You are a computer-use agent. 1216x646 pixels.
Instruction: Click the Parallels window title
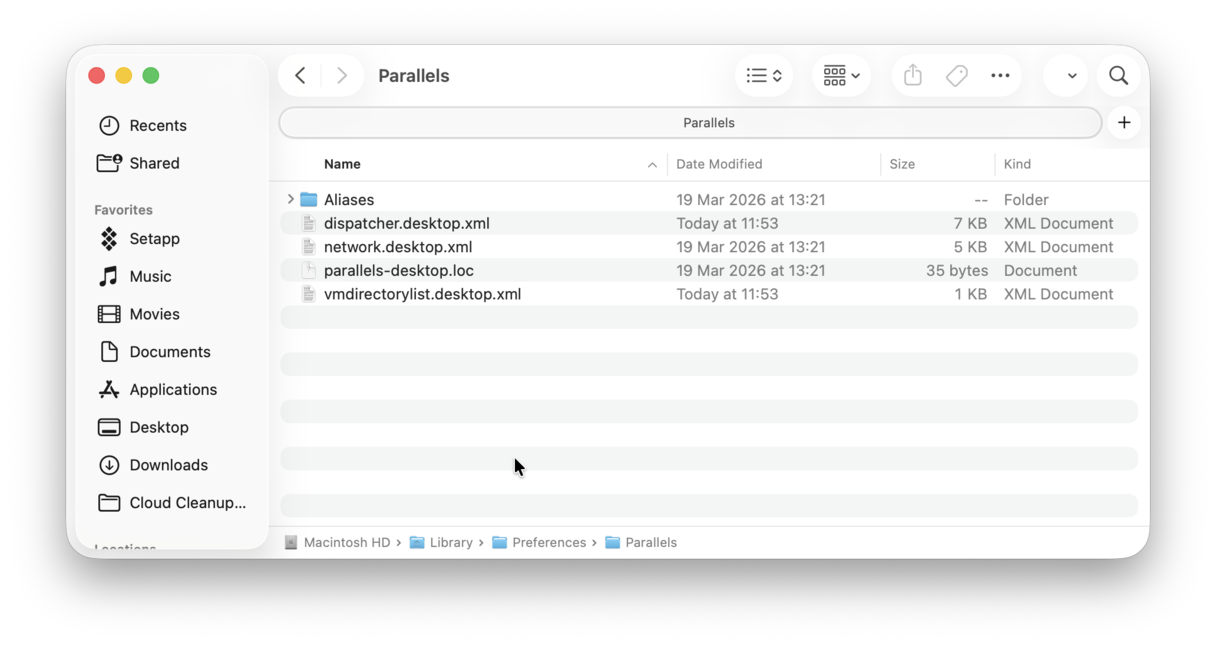coord(414,76)
